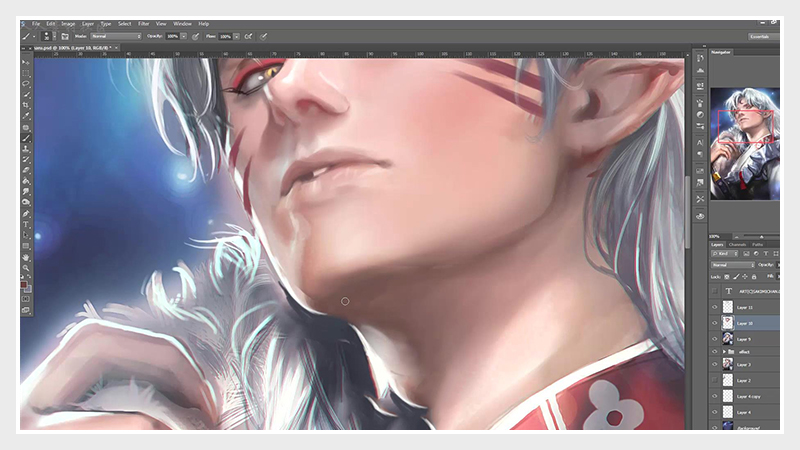Open the Brush panel from options bar
Viewport: 800px width, 450px height.
(x=65, y=36)
